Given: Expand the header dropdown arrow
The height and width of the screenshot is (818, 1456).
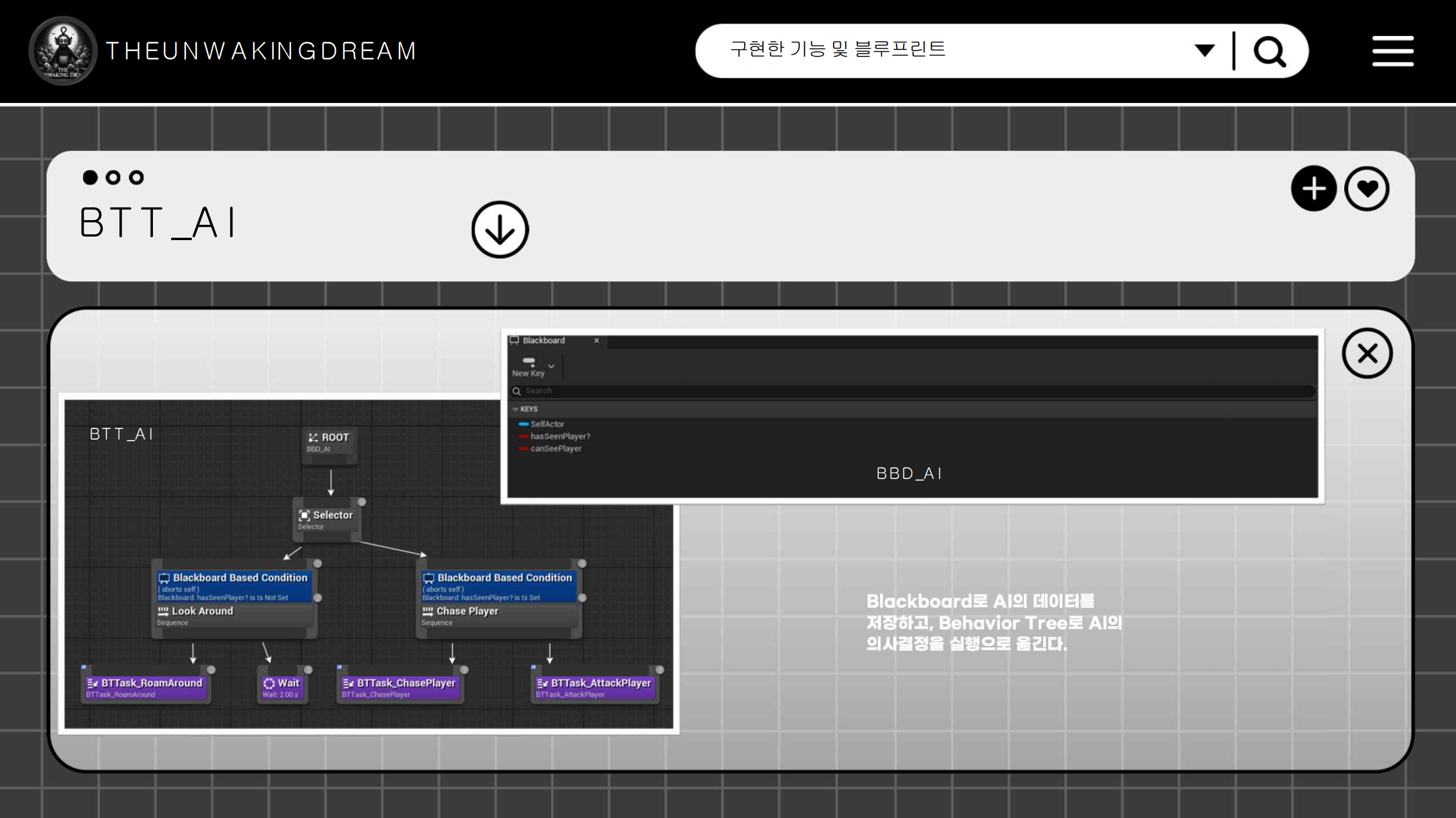Looking at the screenshot, I should pyautogui.click(x=1204, y=51).
